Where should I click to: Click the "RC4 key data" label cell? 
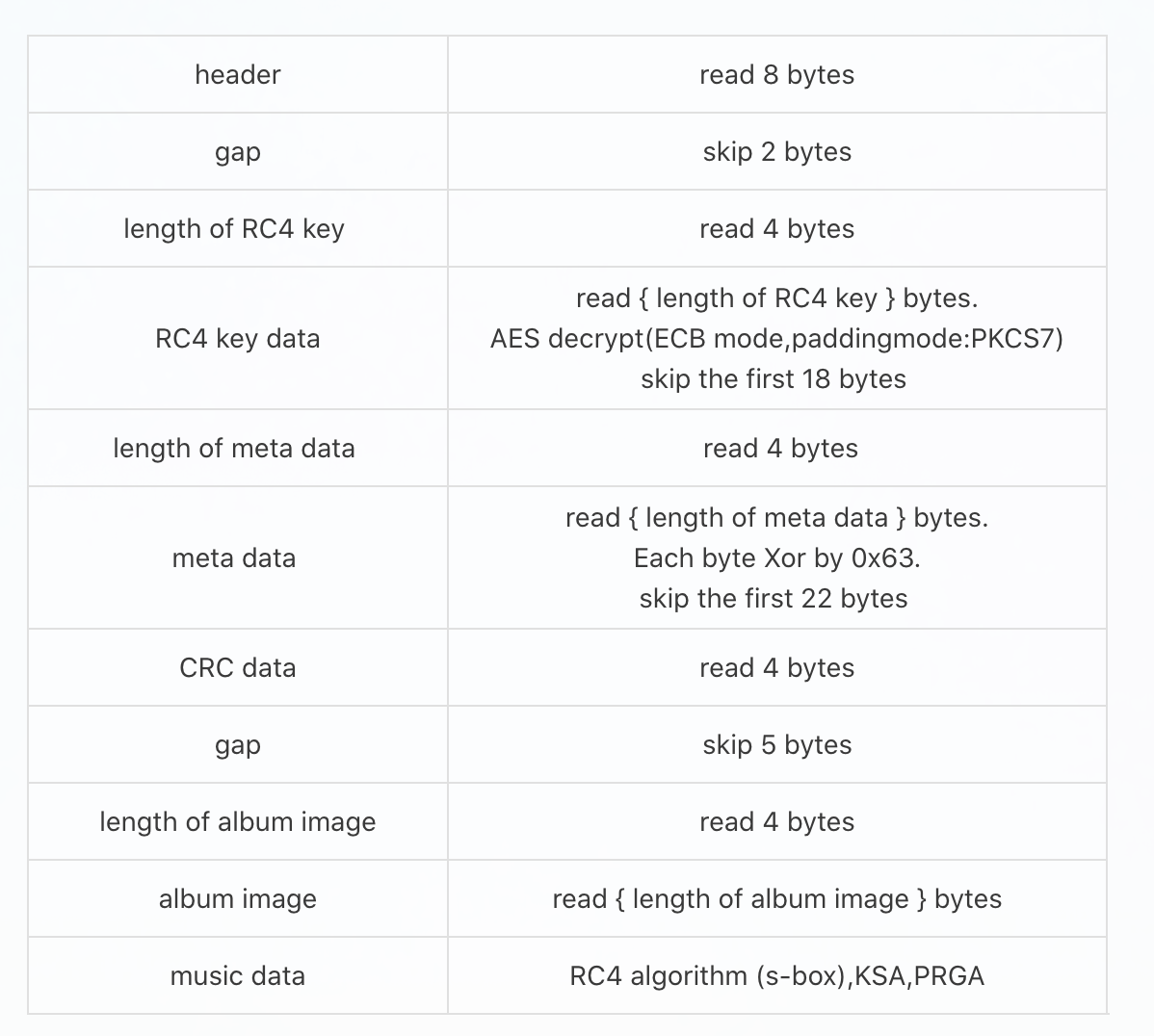[x=237, y=339]
